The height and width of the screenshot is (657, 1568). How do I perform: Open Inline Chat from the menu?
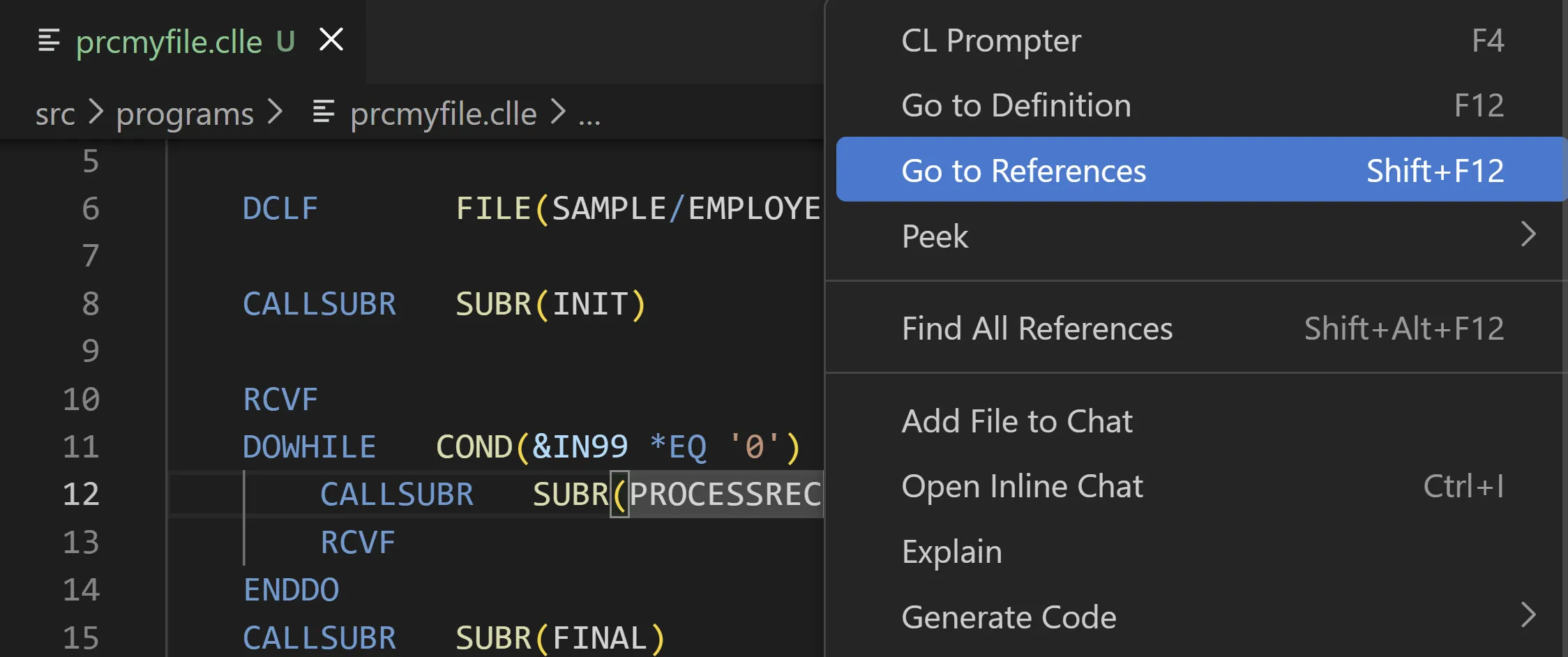click(x=1022, y=485)
